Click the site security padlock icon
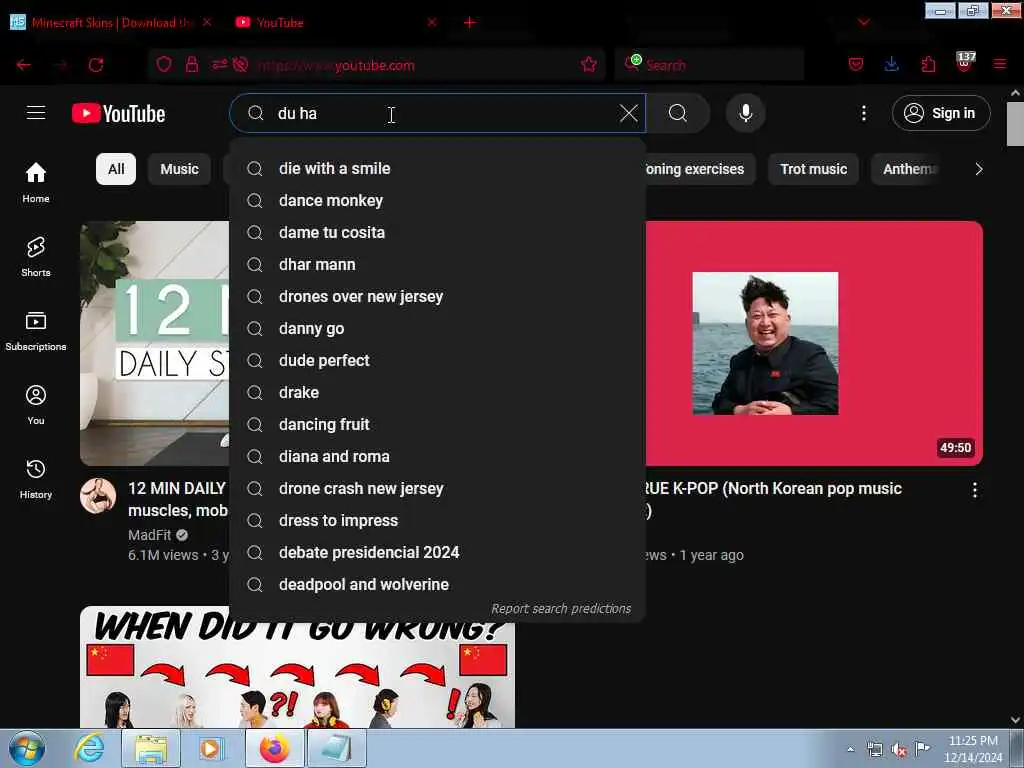The width and height of the screenshot is (1024, 768). tap(191, 64)
